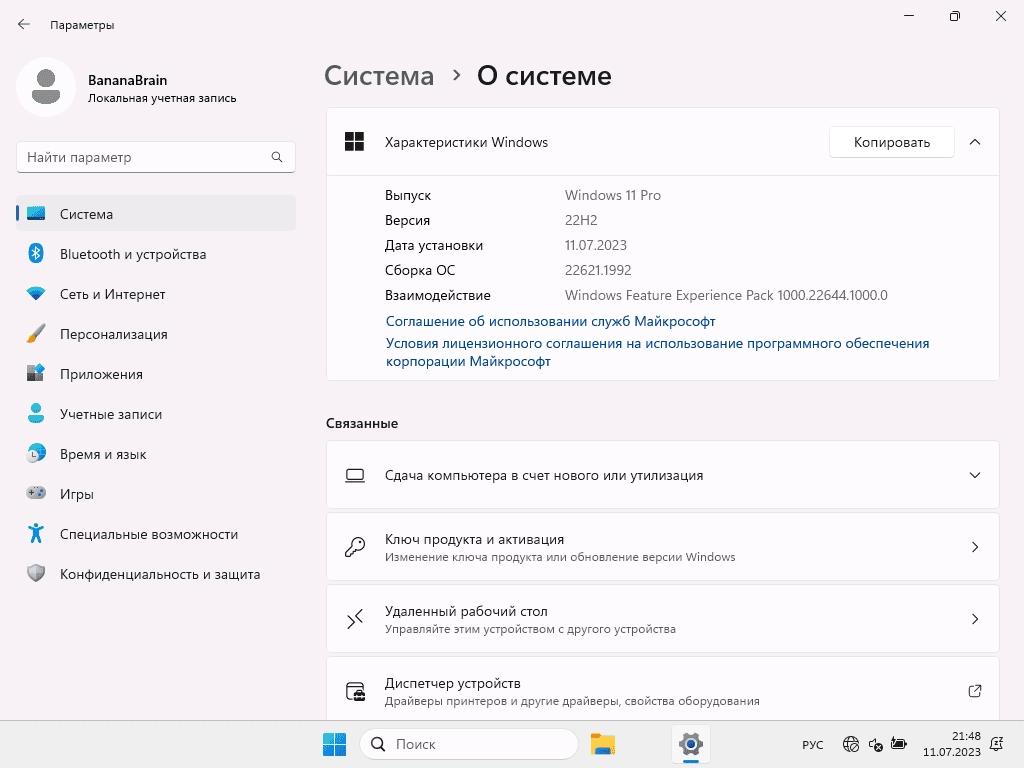Click the BananaBrain user avatar
This screenshot has width=1024, height=768.
pos(46,87)
